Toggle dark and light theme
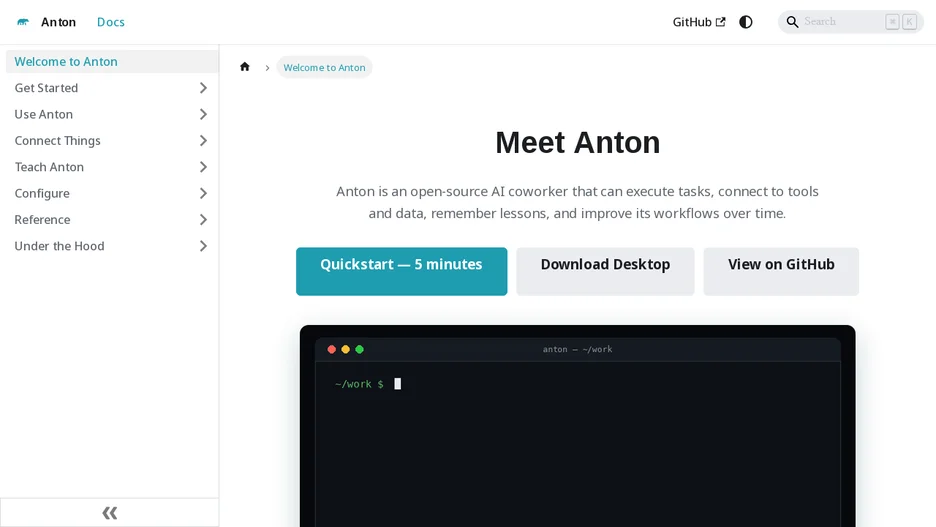 point(746,22)
